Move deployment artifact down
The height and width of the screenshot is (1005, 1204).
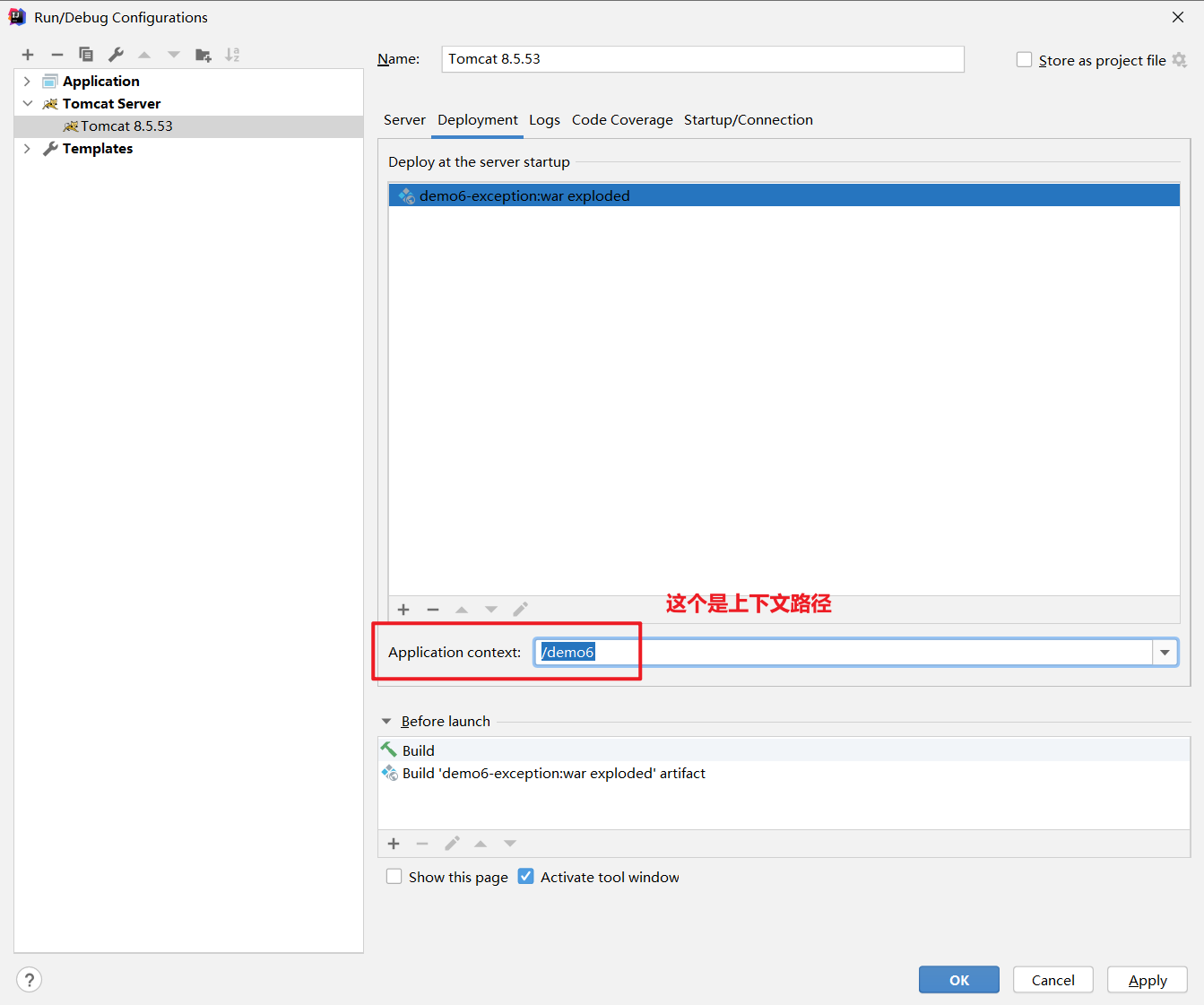click(x=491, y=610)
